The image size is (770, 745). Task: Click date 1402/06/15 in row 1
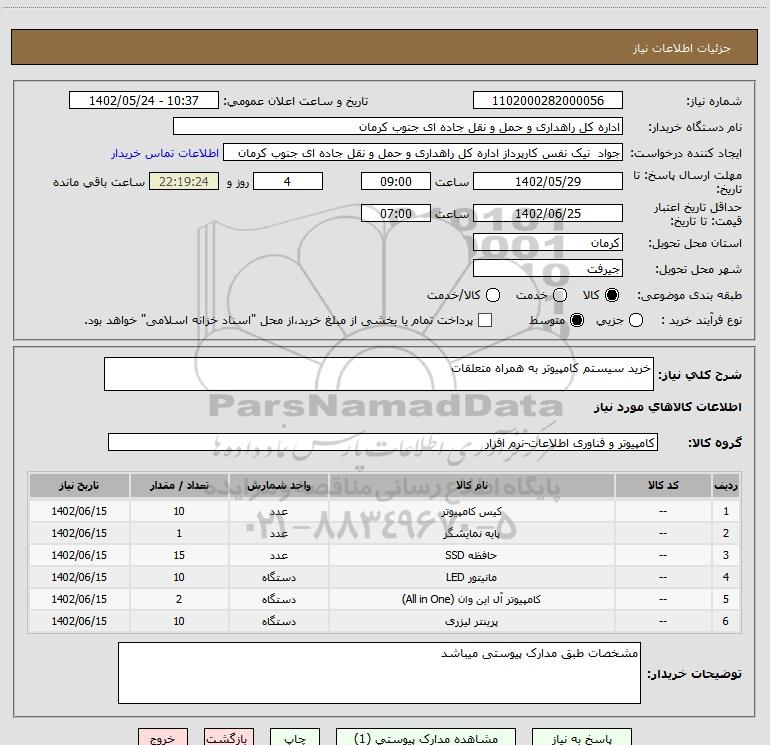tap(79, 511)
